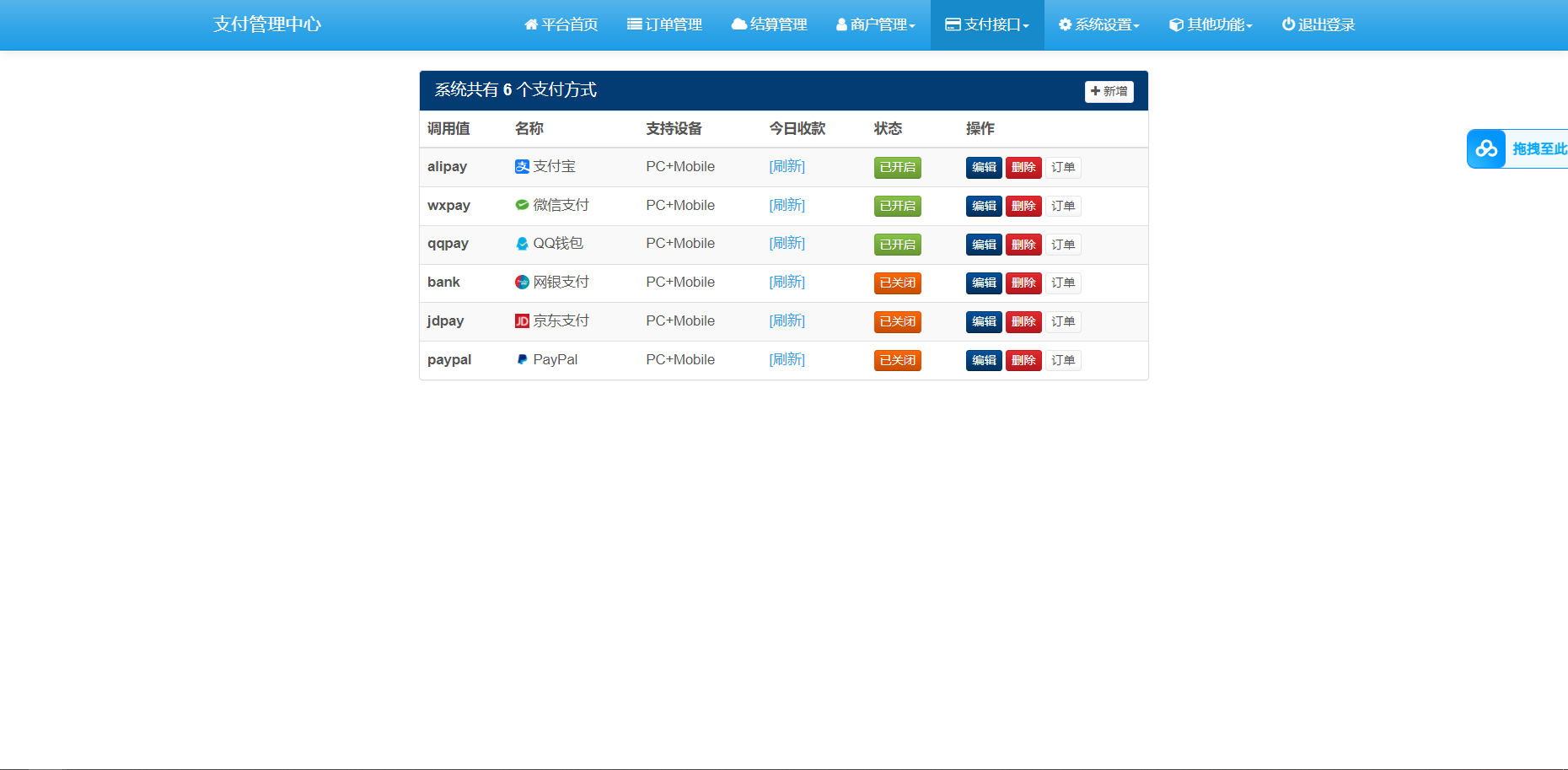Viewport: 1568px width, 770px height.
Task: Click the PayPal logo icon
Action: coord(522,359)
